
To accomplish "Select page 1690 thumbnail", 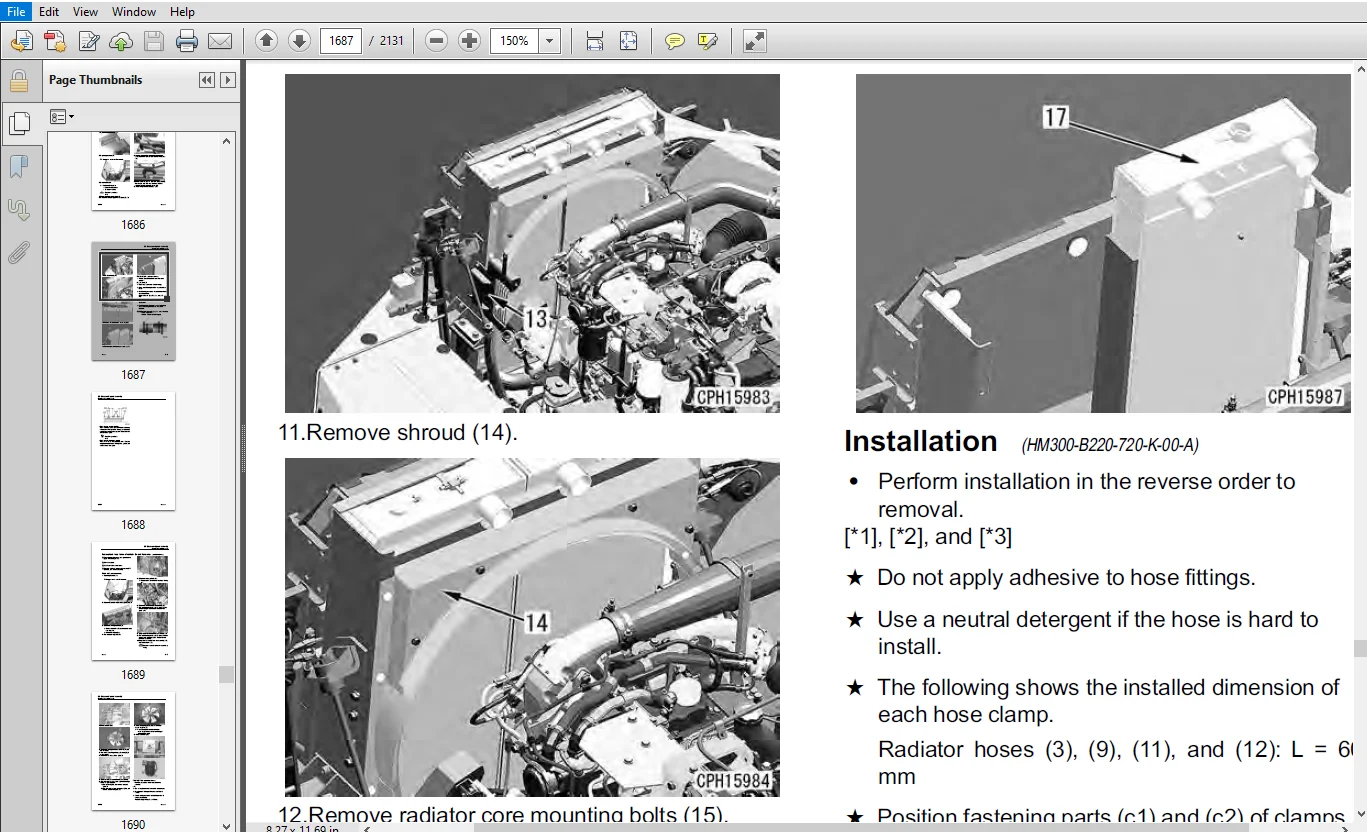I will (x=133, y=751).
